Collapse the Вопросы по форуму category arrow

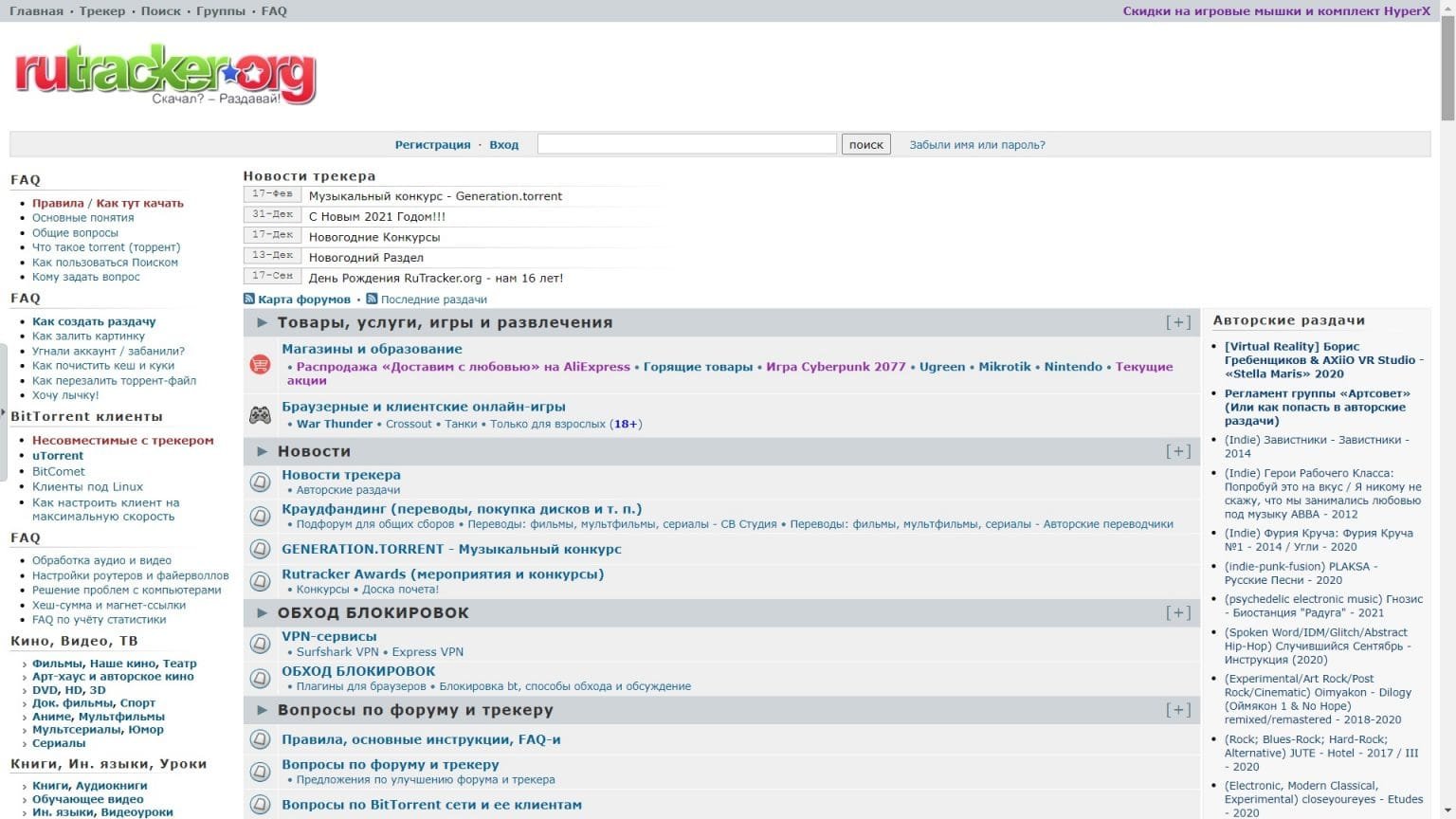pos(263,710)
